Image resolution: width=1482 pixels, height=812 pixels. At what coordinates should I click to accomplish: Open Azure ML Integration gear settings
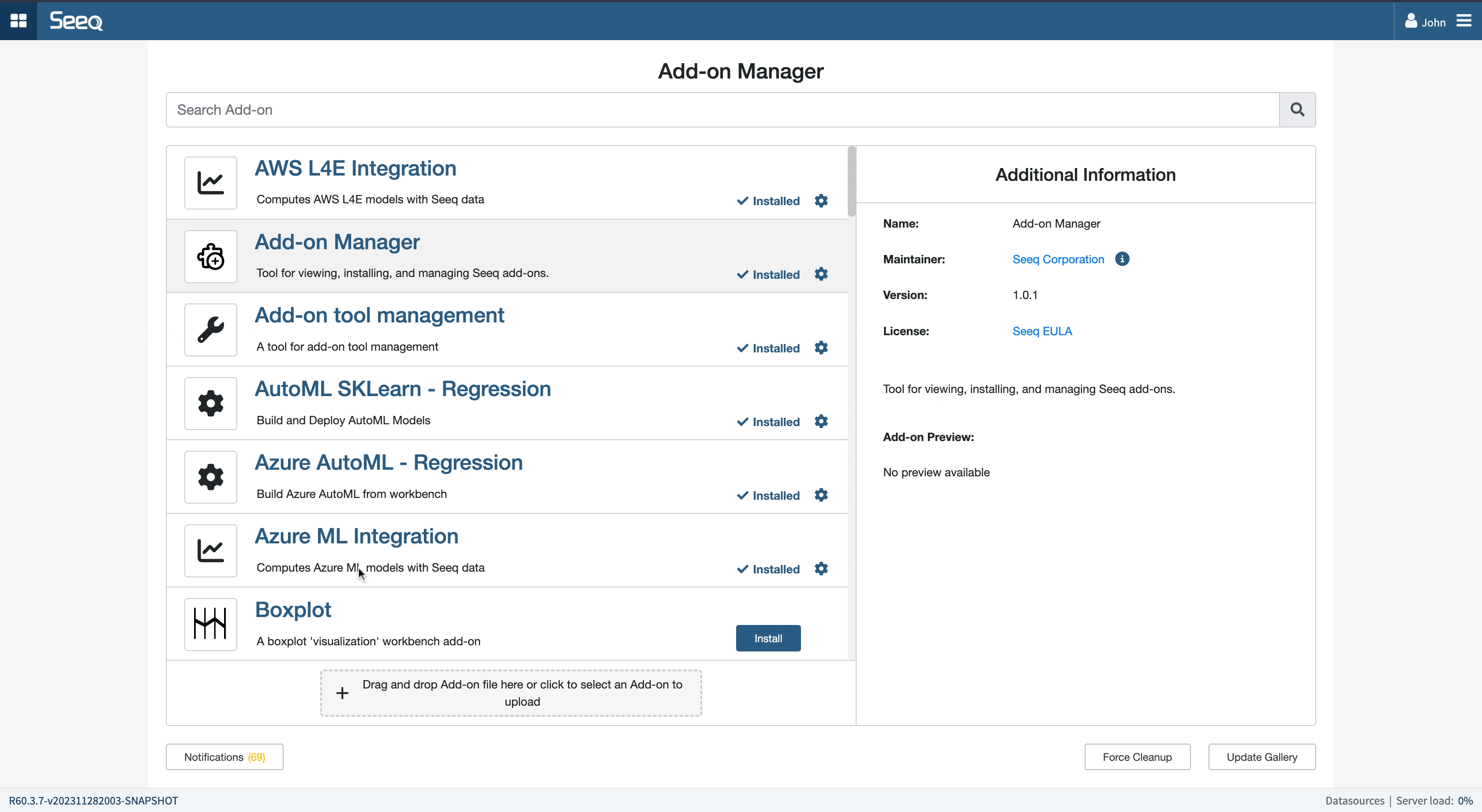pos(821,569)
